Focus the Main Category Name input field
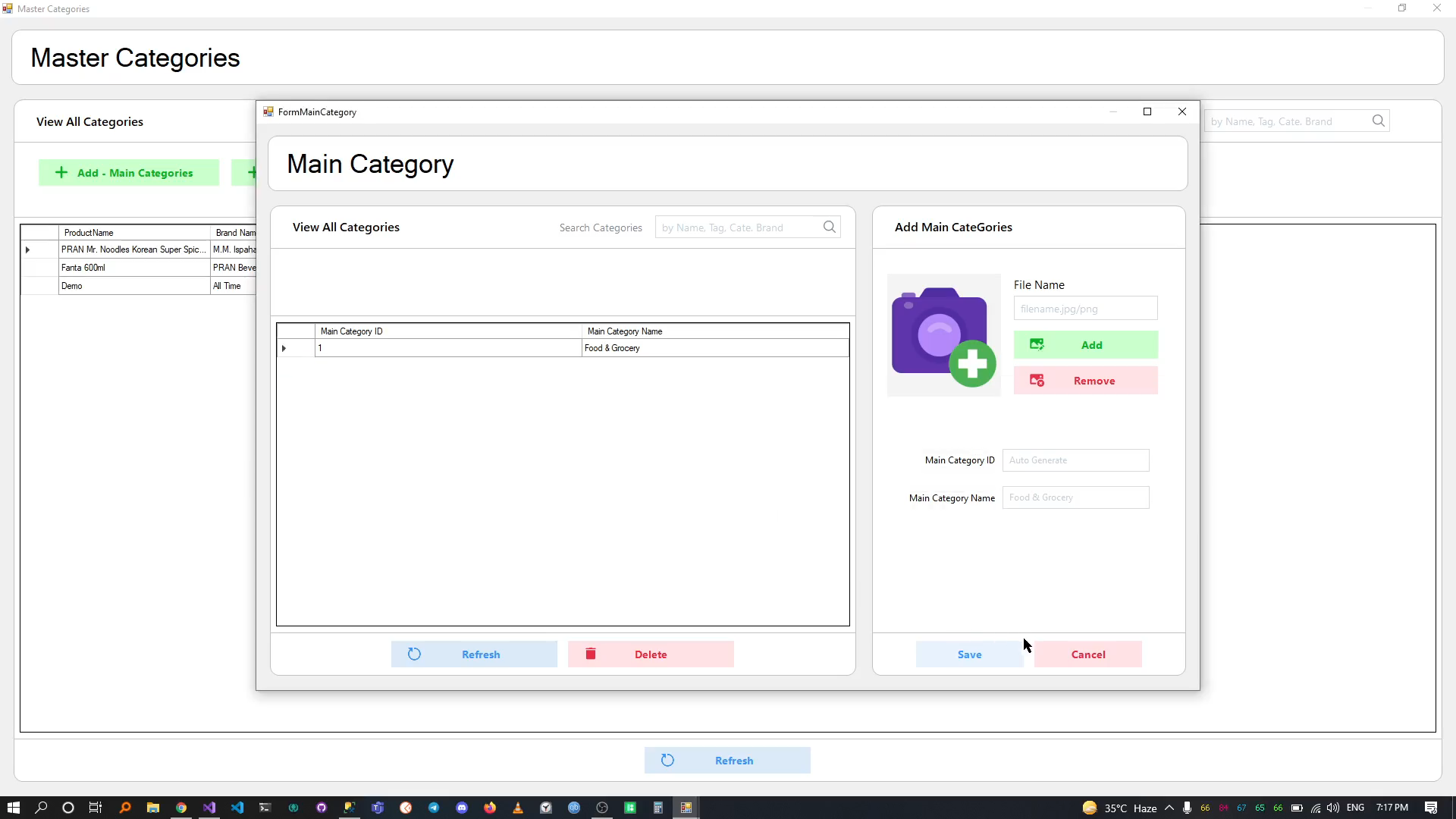 pyautogui.click(x=1075, y=497)
